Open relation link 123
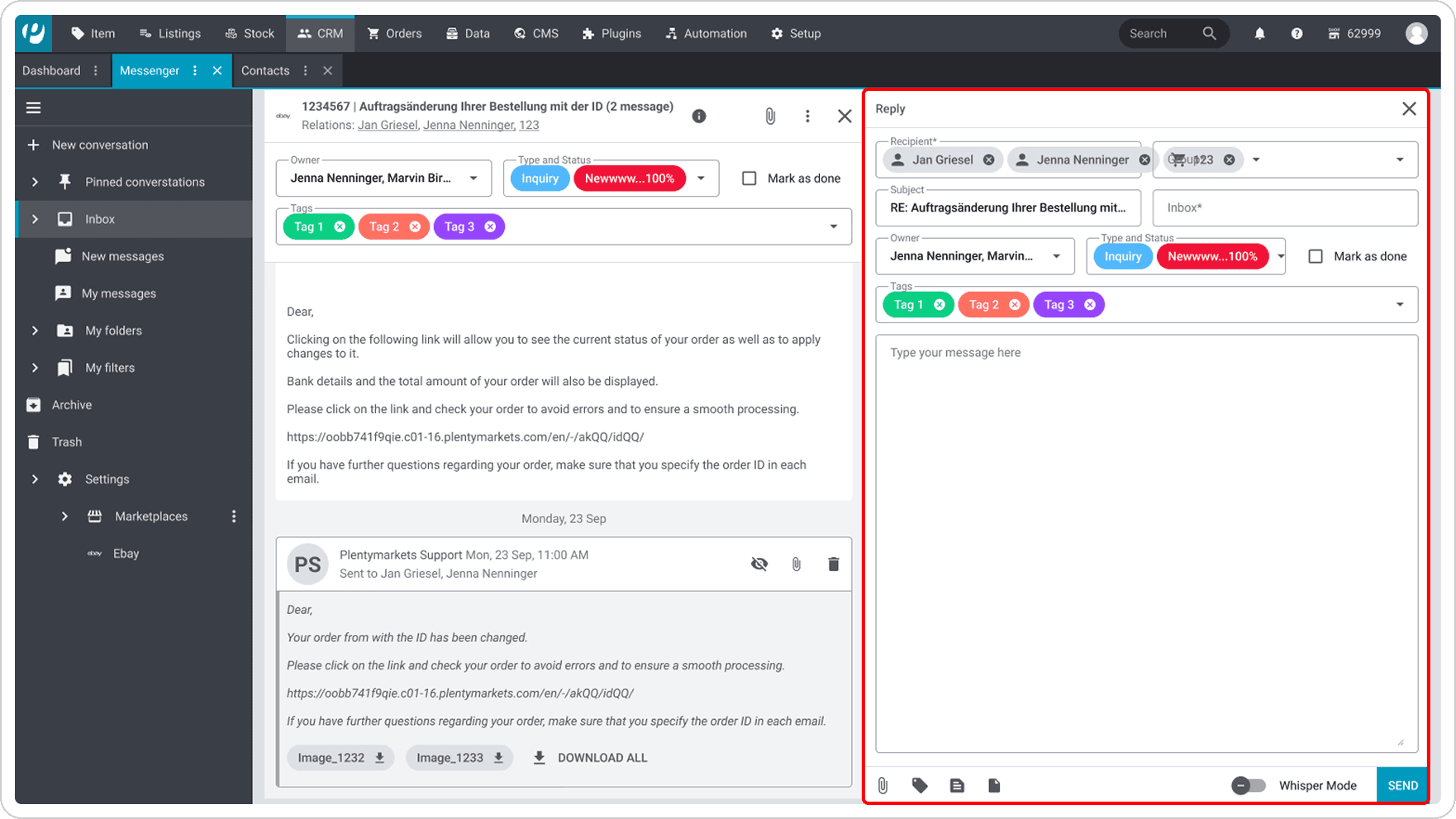Screen dimensions: 1456x819 pyautogui.click(x=529, y=125)
